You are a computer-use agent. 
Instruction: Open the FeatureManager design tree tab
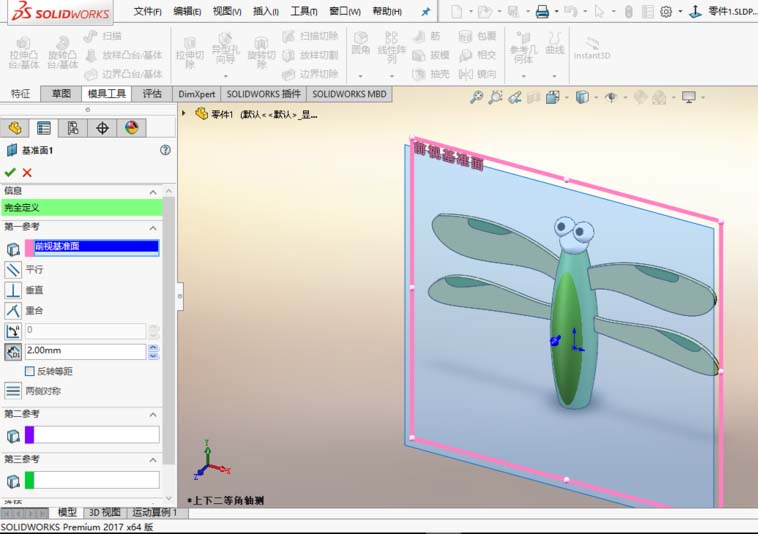[15, 128]
